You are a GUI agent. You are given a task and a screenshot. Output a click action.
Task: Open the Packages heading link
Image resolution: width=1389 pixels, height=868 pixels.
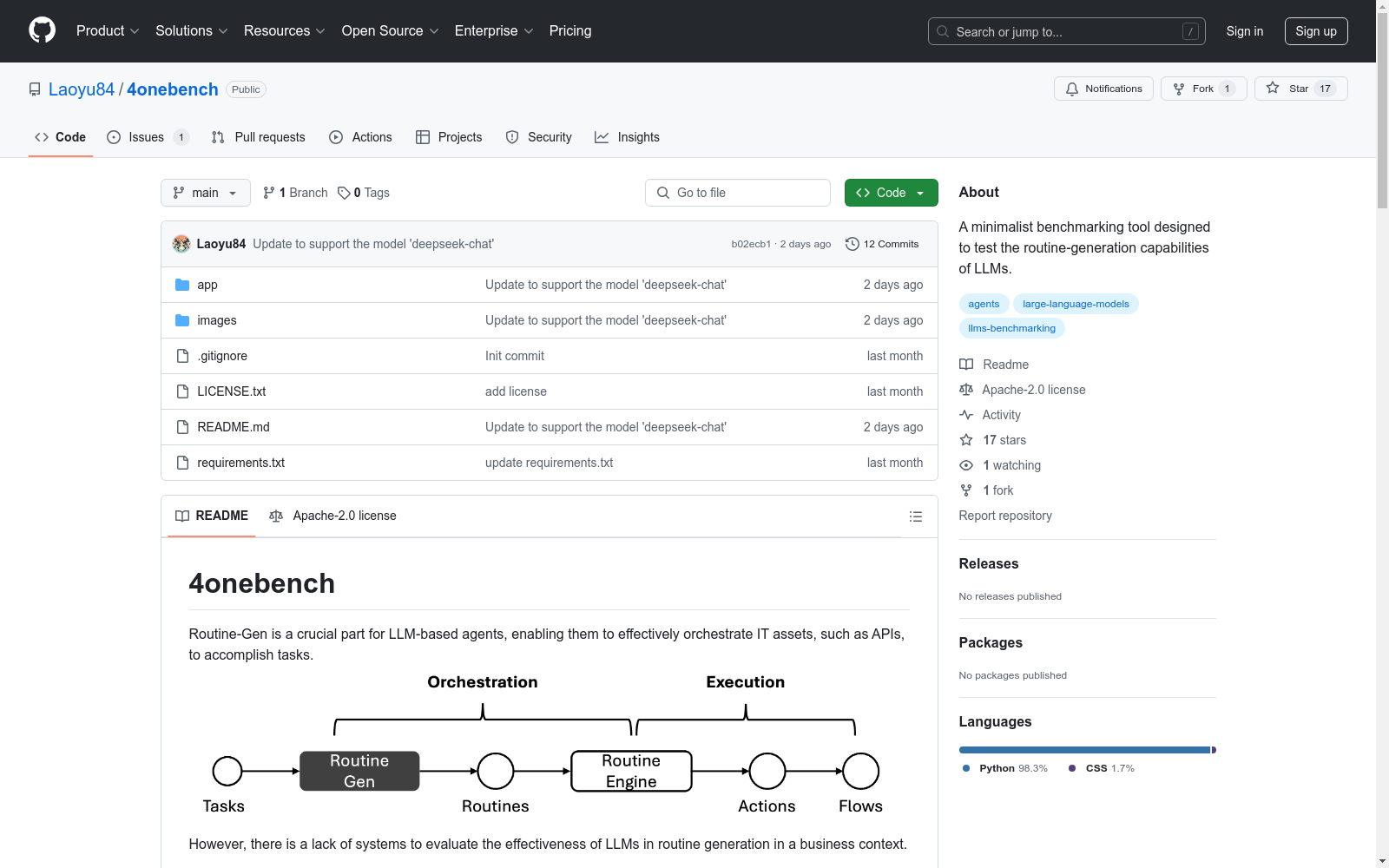pos(991,642)
